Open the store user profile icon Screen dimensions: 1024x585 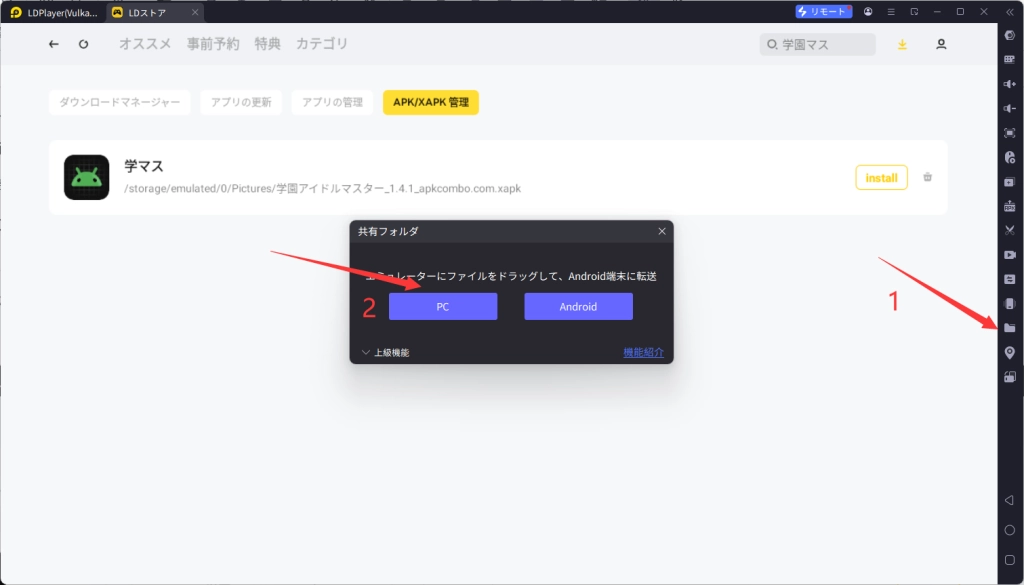click(x=941, y=44)
